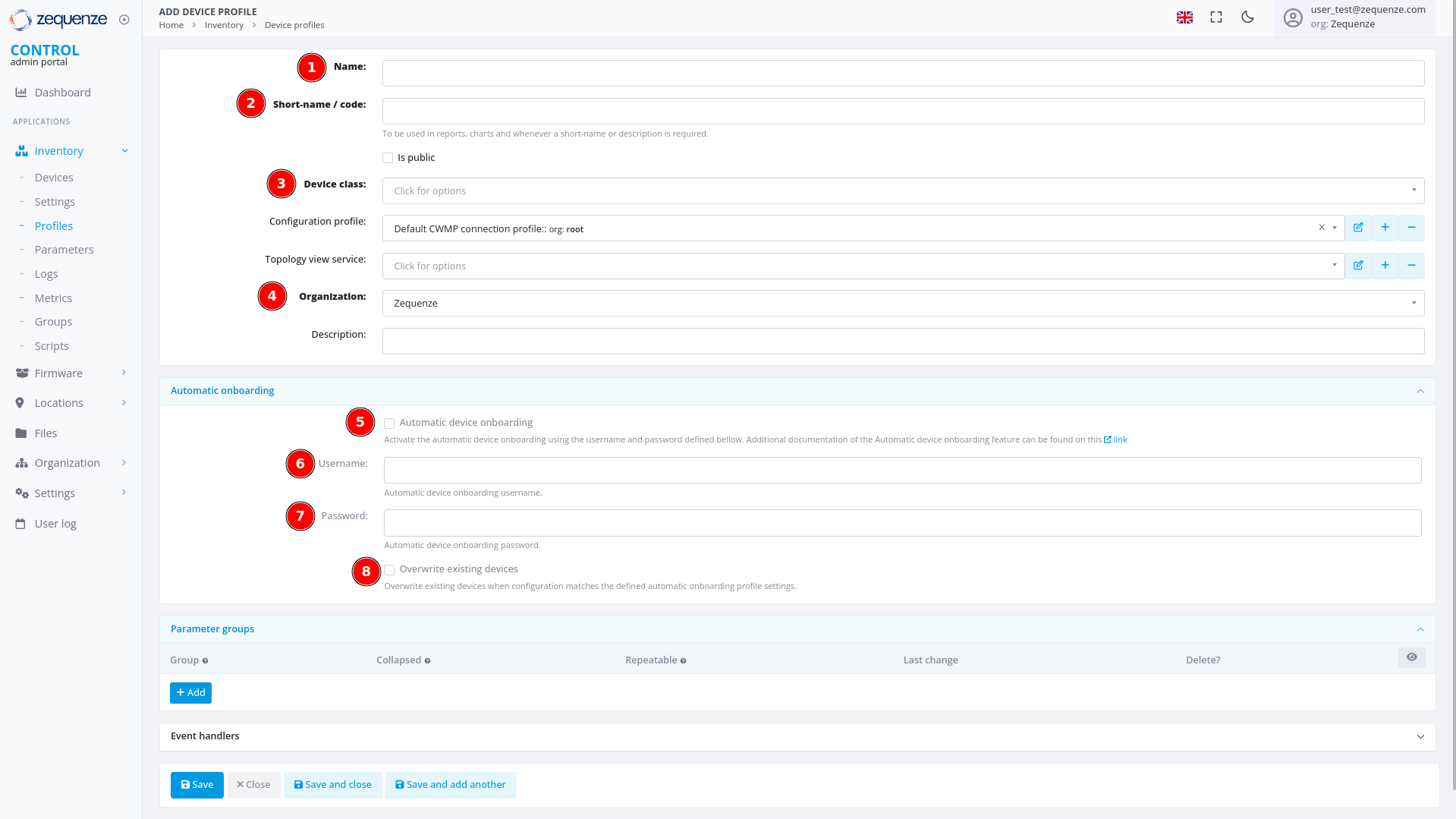Image resolution: width=1456 pixels, height=819 pixels.
Task: Check the Is public checkbox
Action: point(388,158)
